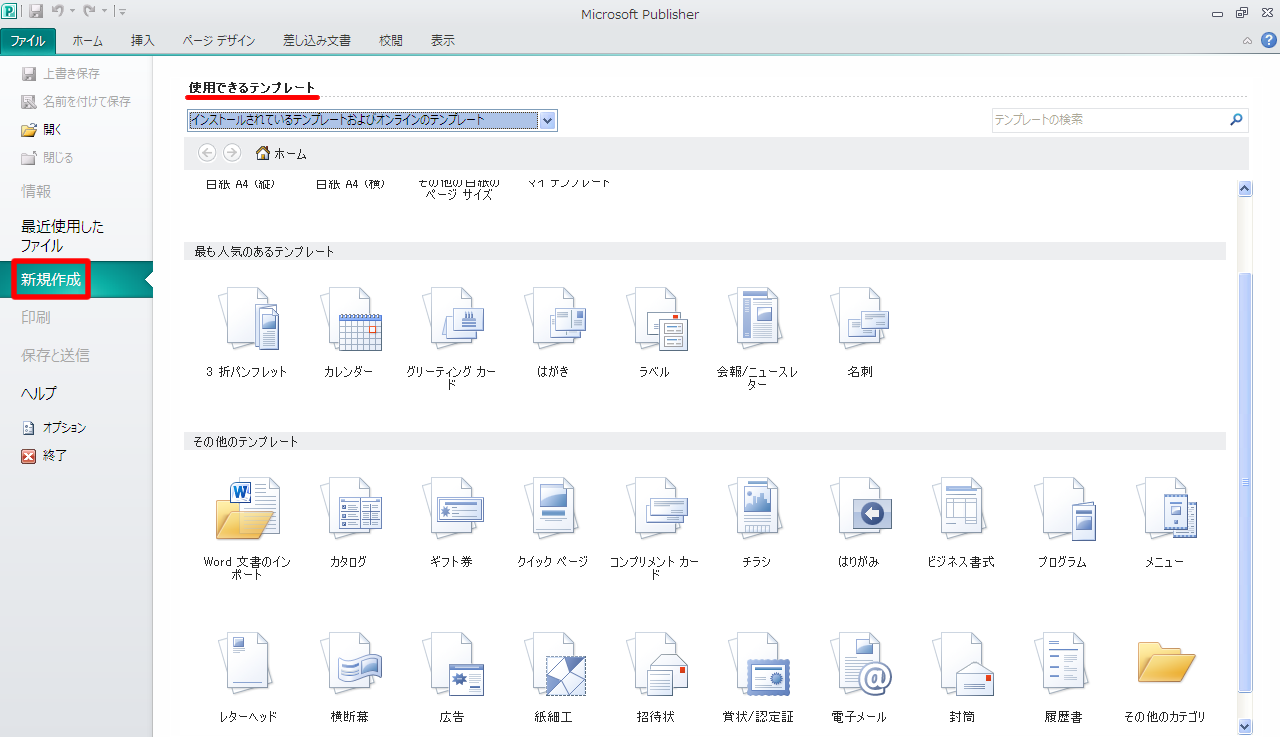This screenshot has width=1280, height=737.
Task: Open the 賞状/認定証 certificate template
Action: (757, 665)
